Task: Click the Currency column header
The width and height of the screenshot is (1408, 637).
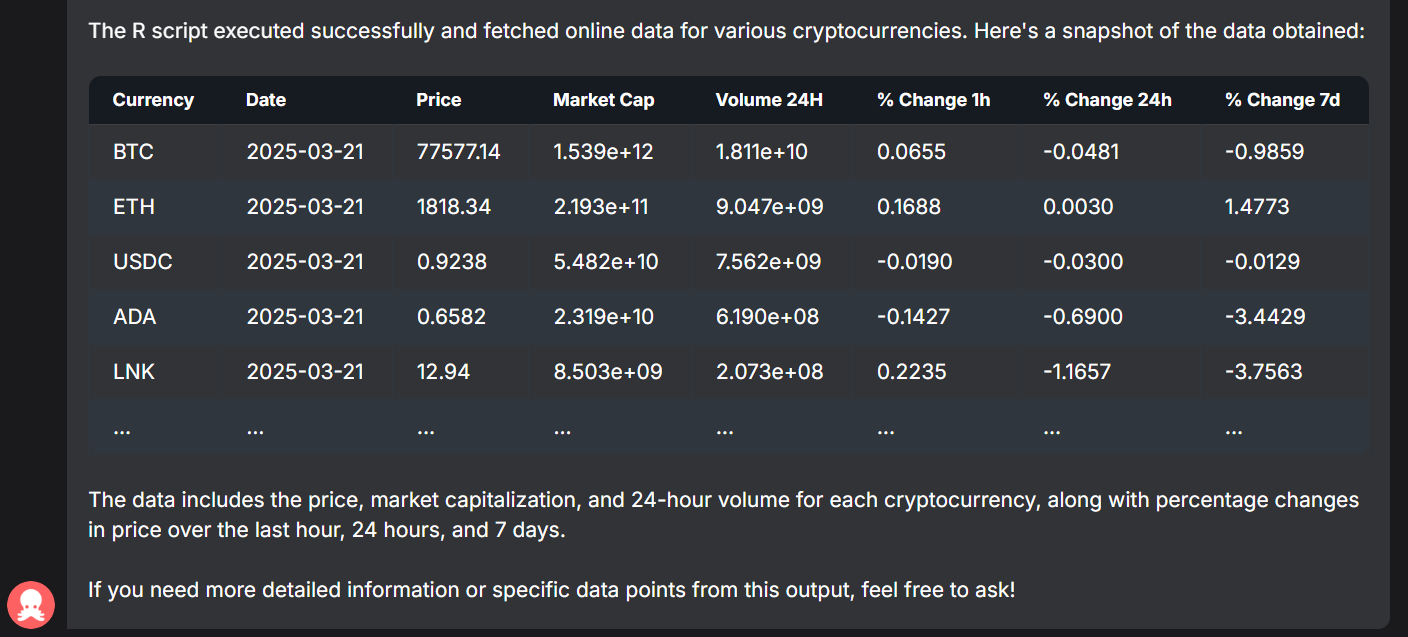Action: click(x=153, y=100)
